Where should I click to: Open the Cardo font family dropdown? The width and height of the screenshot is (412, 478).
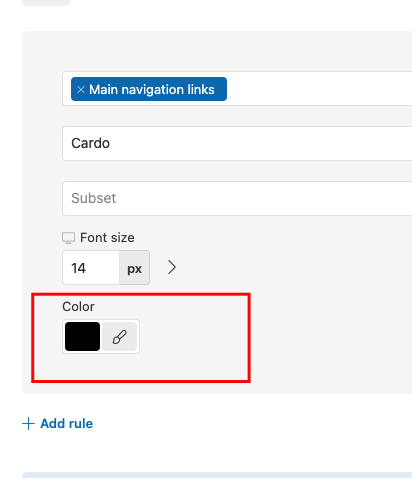pyautogui.click(x=237, y=144)
